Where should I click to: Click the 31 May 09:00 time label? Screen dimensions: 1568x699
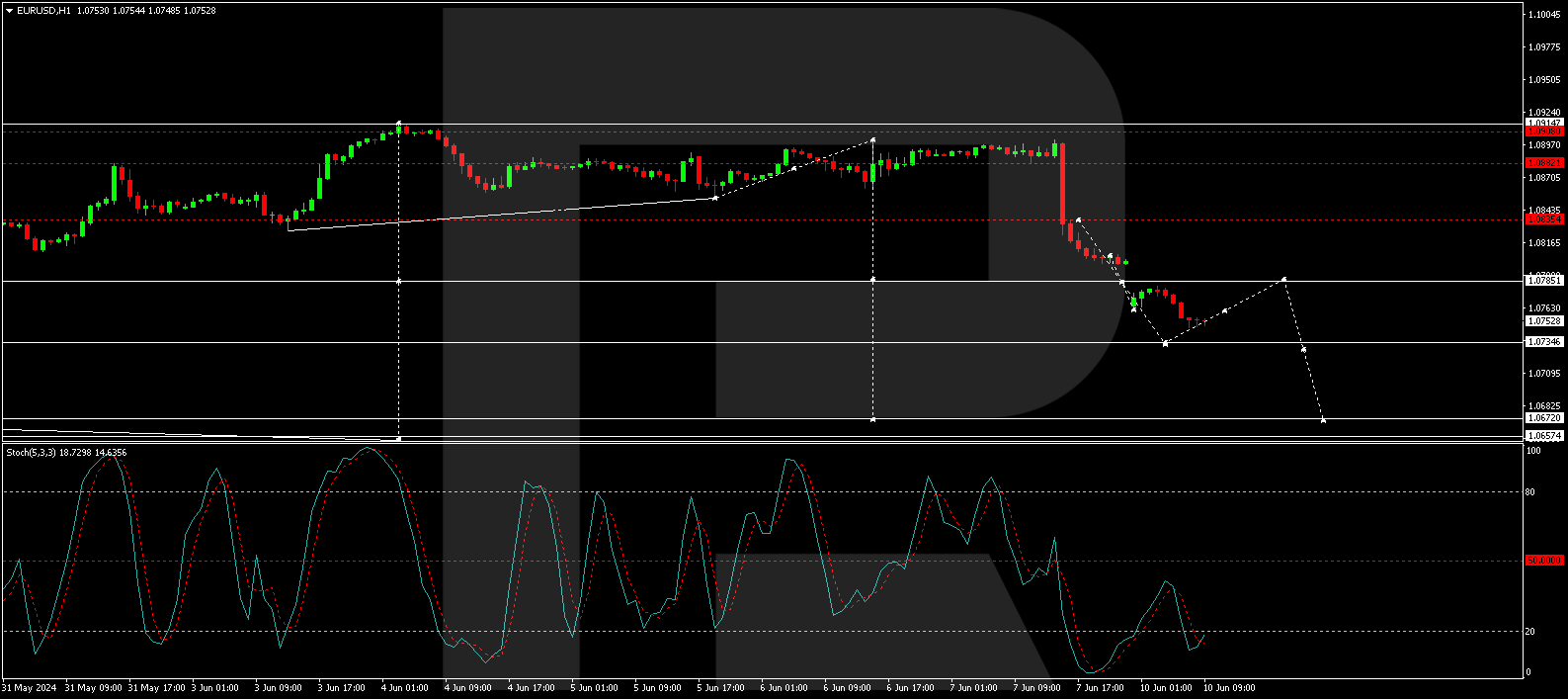click(94, 688)
